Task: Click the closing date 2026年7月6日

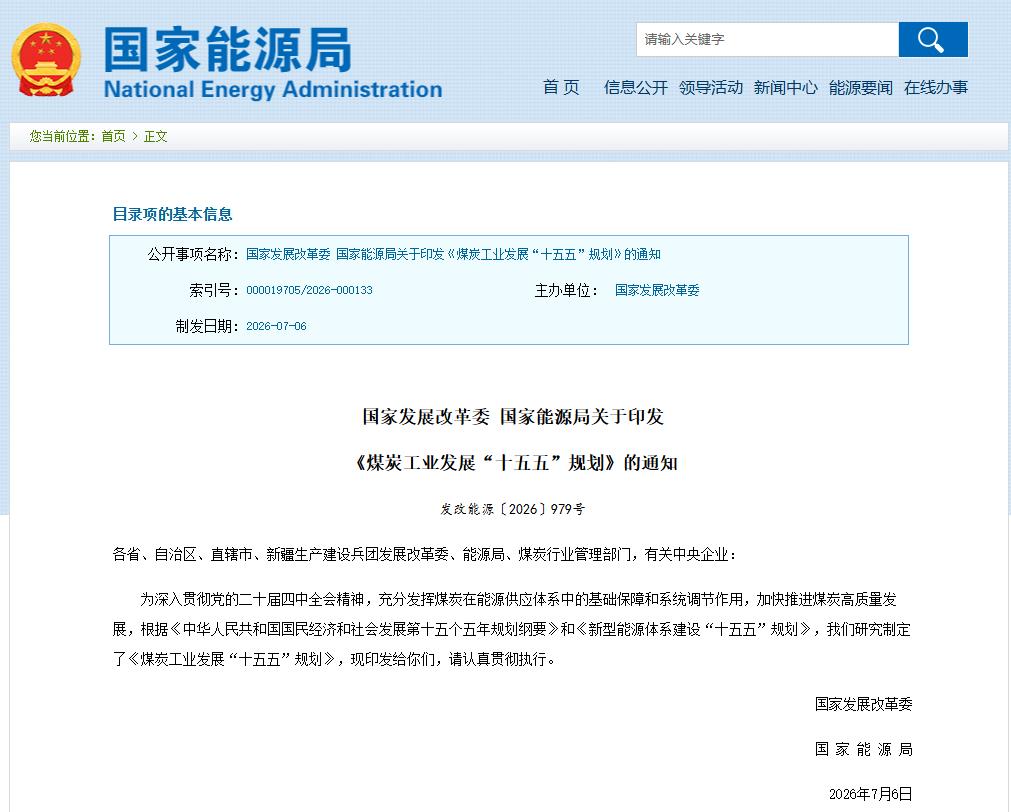Action: point(870,794)
